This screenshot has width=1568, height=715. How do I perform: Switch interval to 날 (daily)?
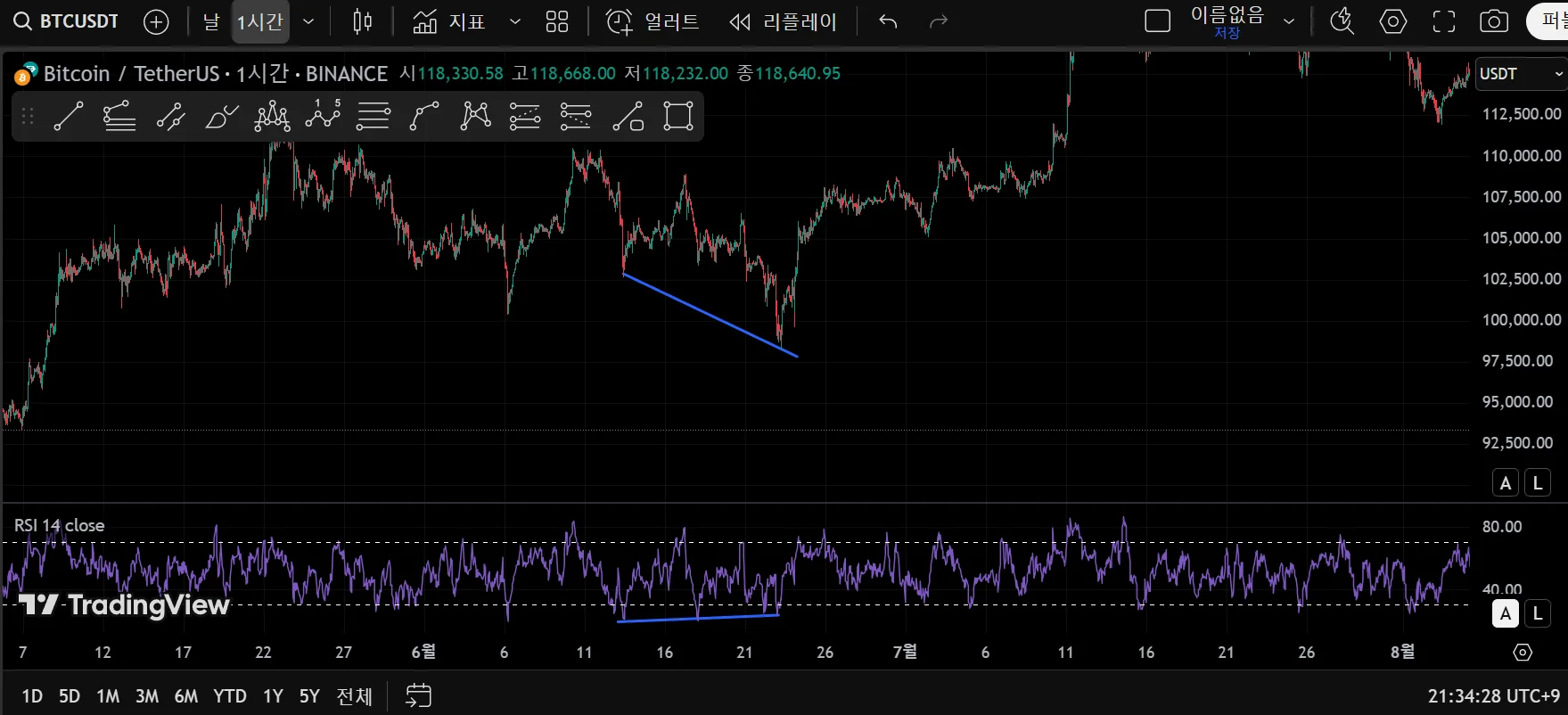(211, 21)
